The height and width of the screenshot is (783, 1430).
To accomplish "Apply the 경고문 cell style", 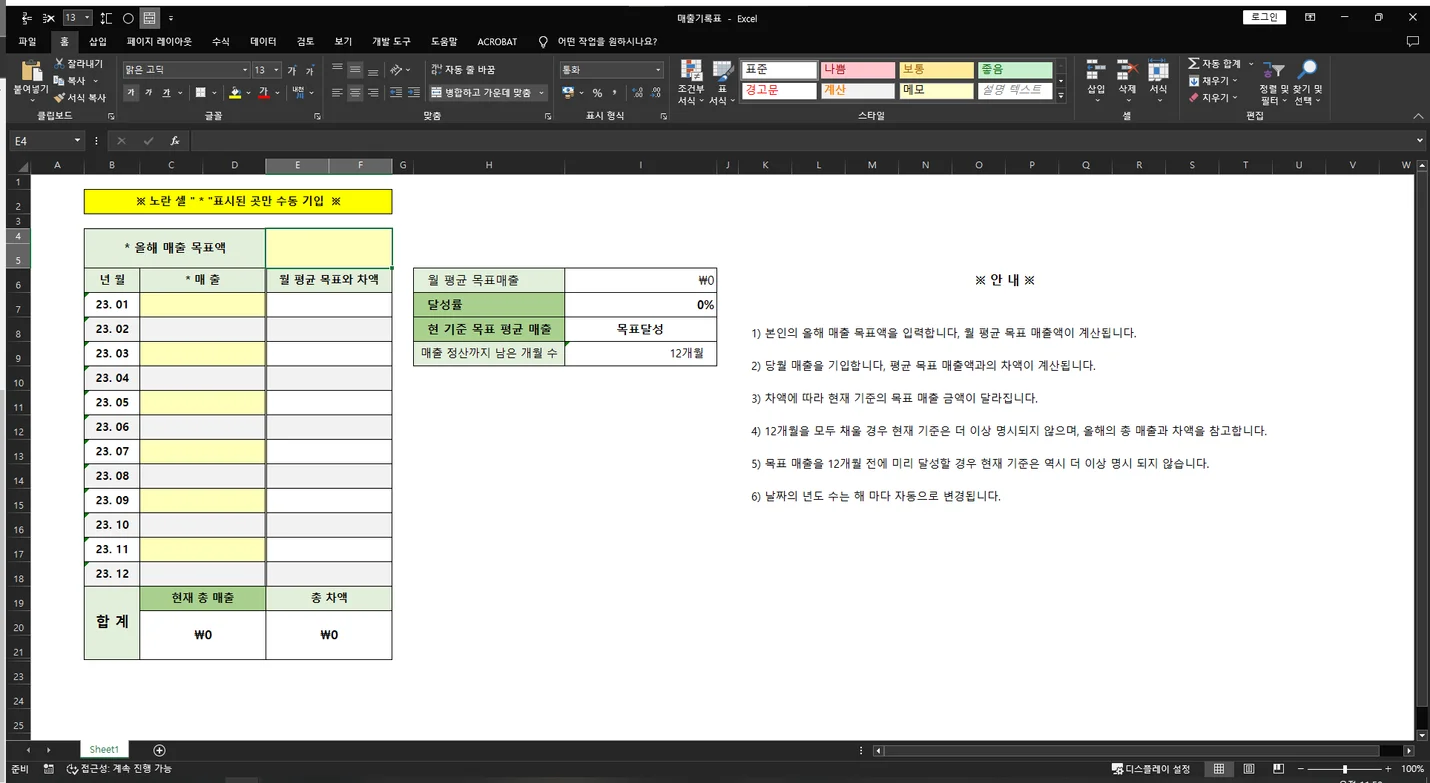I will point(778,90).
